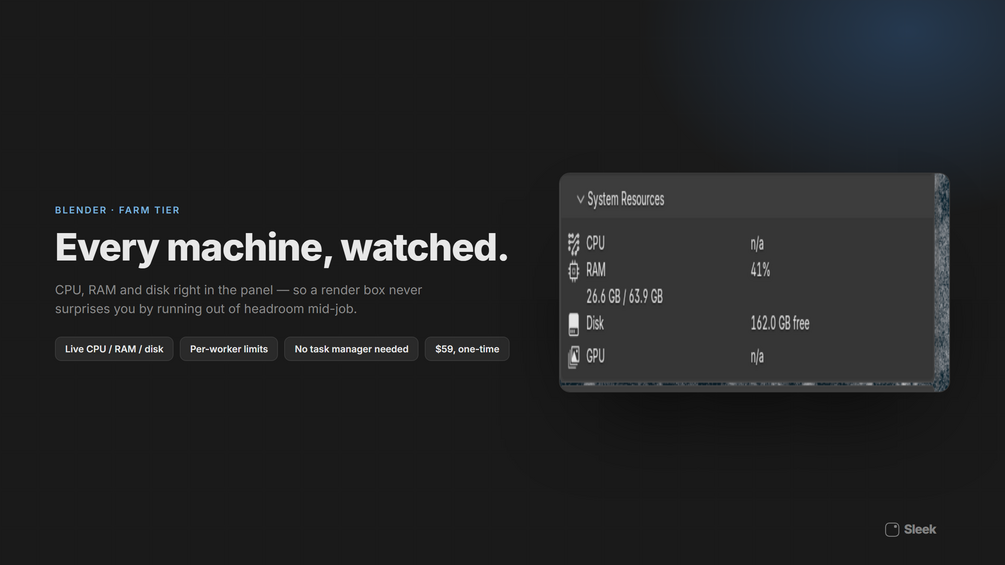Click the GPU n/a value
The width and height of the screenshot is (1005, 565).
click(x=757, y=357)
